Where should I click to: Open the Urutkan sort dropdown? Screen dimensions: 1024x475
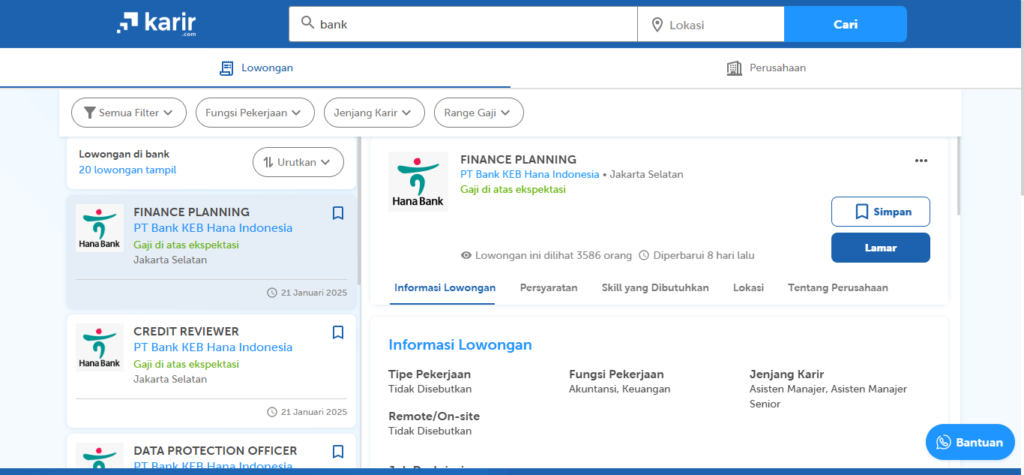coord(298,162)
